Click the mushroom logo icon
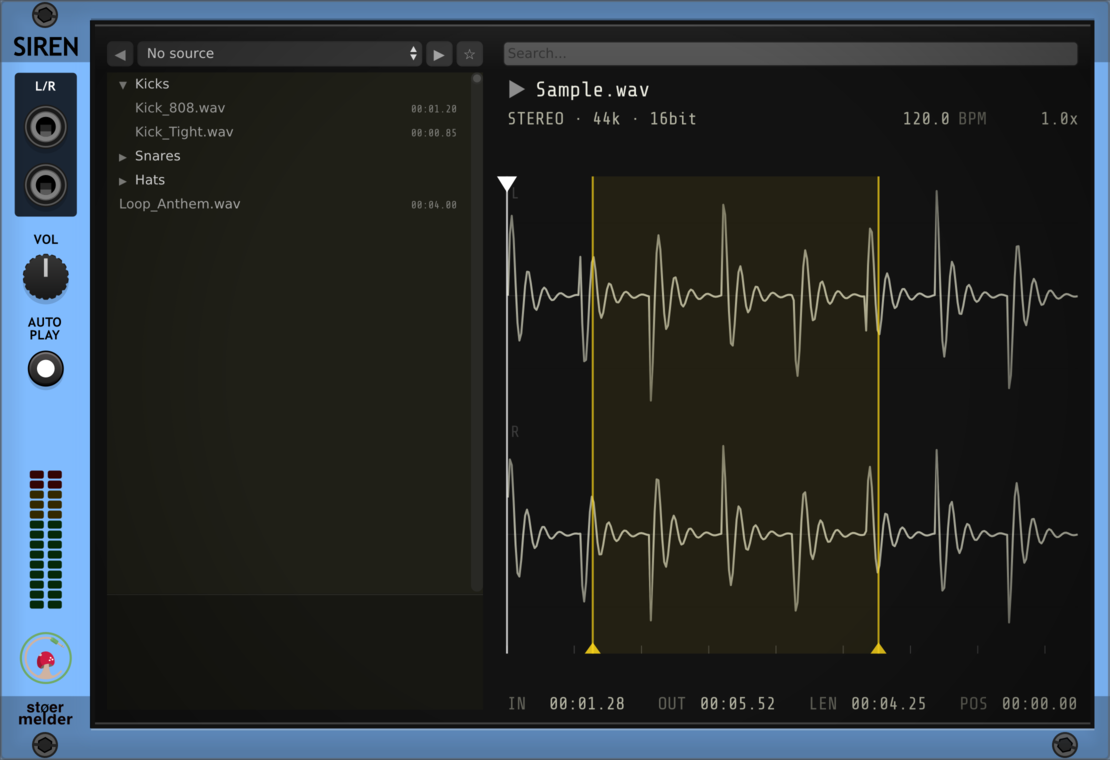This screenshot has height=760, width=1110. tap(45, 658)
